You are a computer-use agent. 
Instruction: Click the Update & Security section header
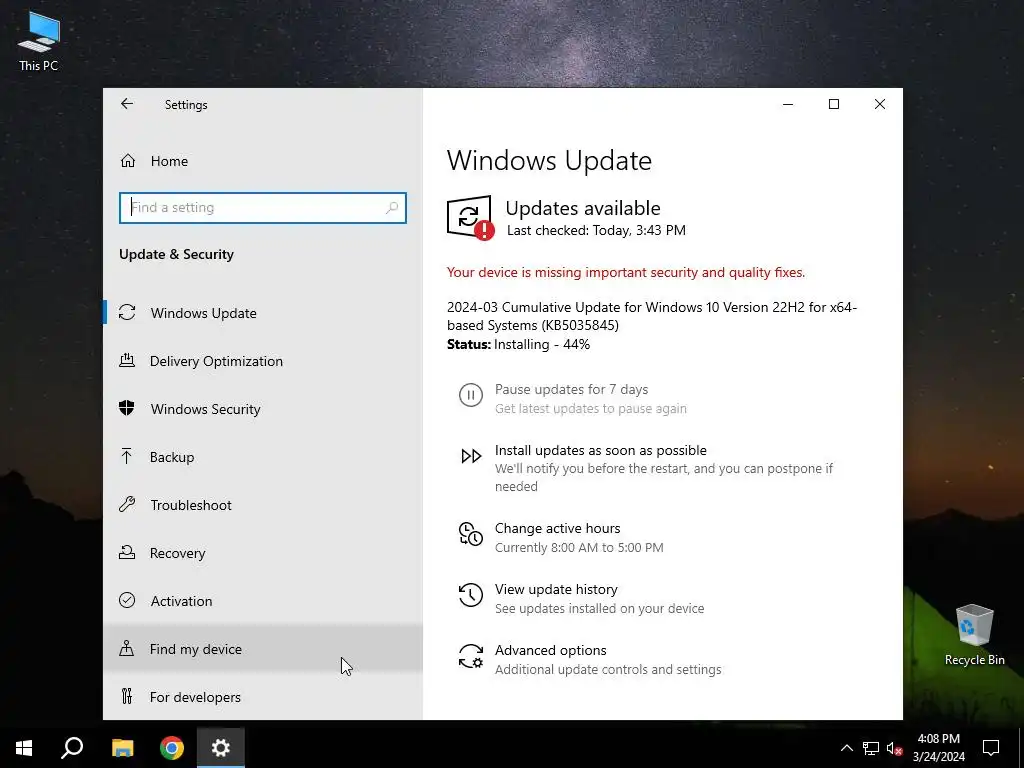(176, 254)
